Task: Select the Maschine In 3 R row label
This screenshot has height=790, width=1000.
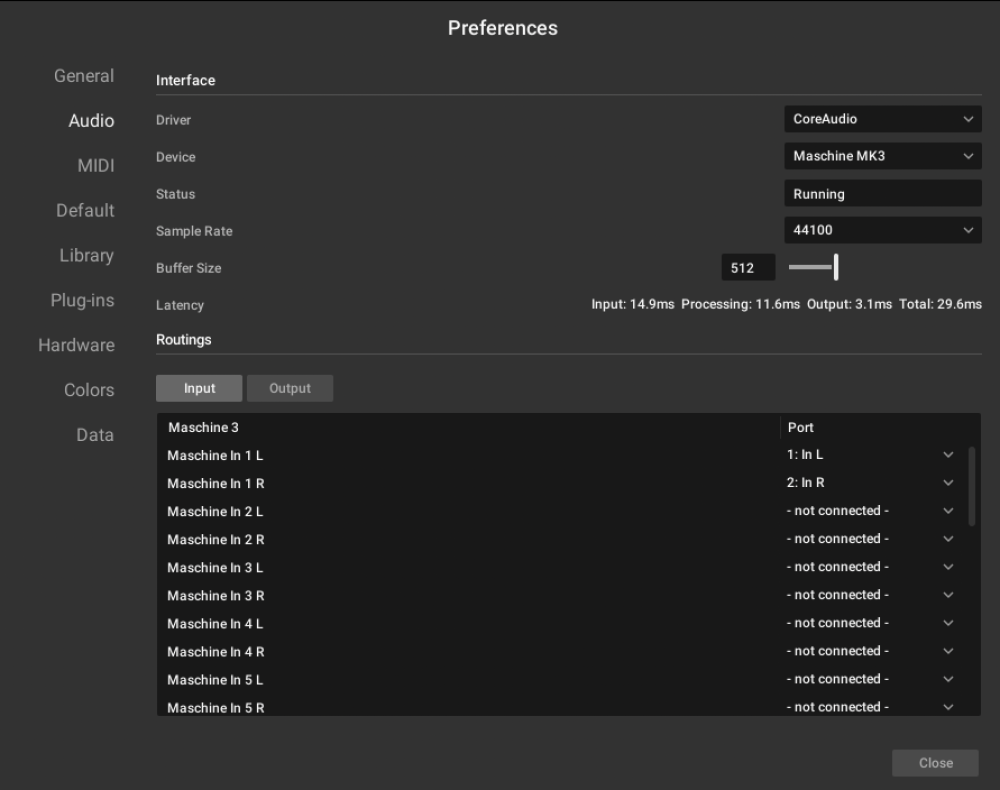Action: click(x=216, y=596)
